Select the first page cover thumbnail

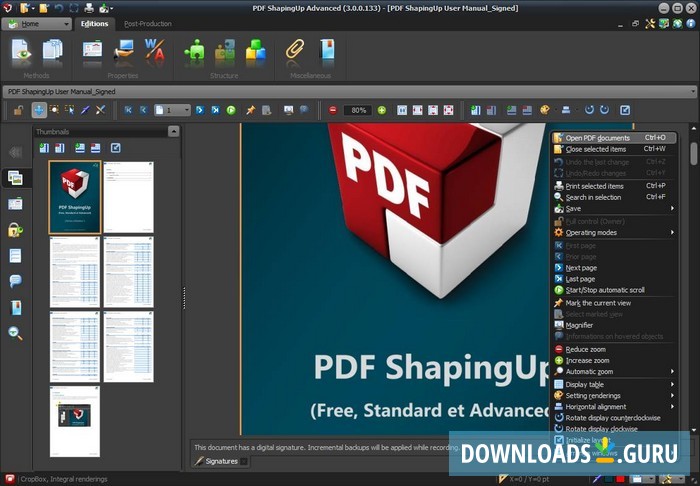point(75,197)
